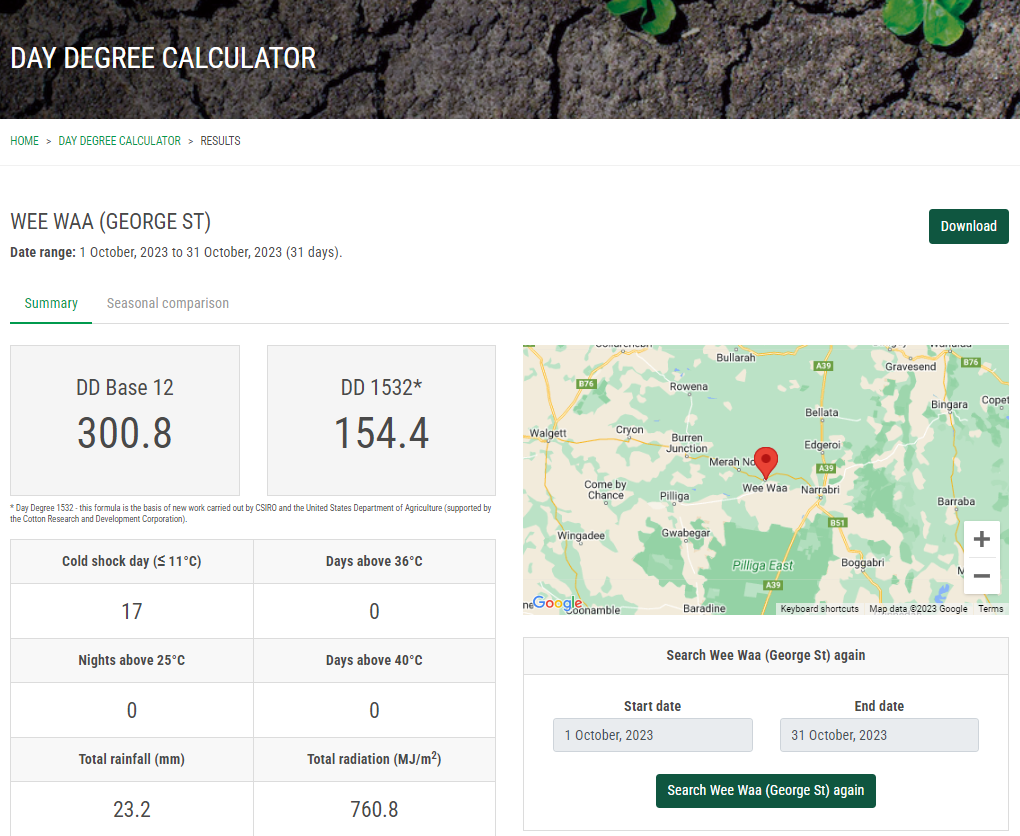
Task: Zoom out on the map
Action: [x=982, y=575]
